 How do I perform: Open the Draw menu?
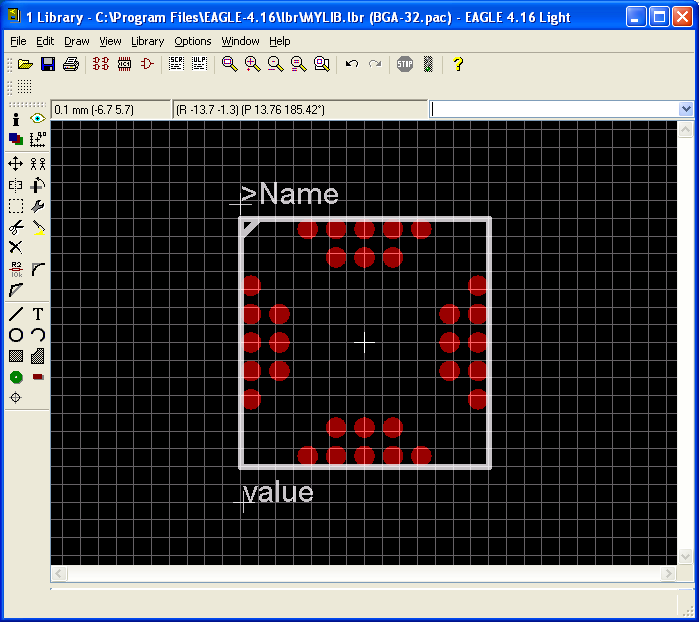77,41
